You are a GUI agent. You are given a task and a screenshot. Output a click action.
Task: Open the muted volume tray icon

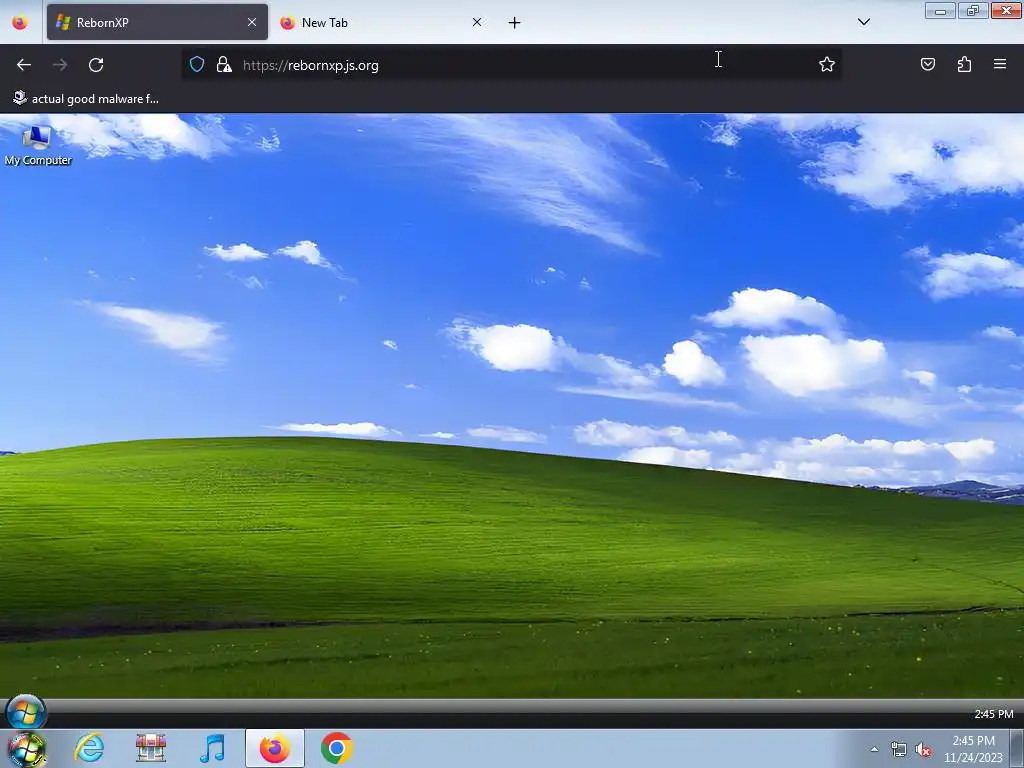pos(923,750)
